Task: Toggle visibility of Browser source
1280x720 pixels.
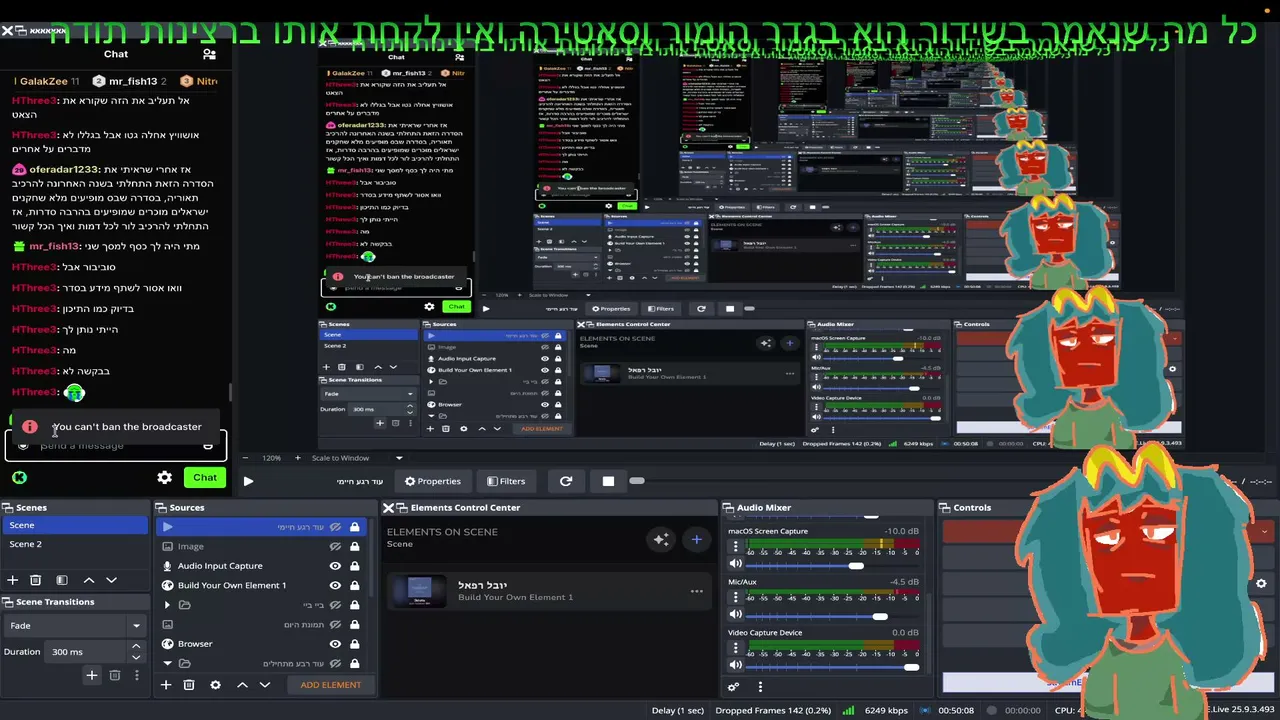Action: tap(335, 644)
